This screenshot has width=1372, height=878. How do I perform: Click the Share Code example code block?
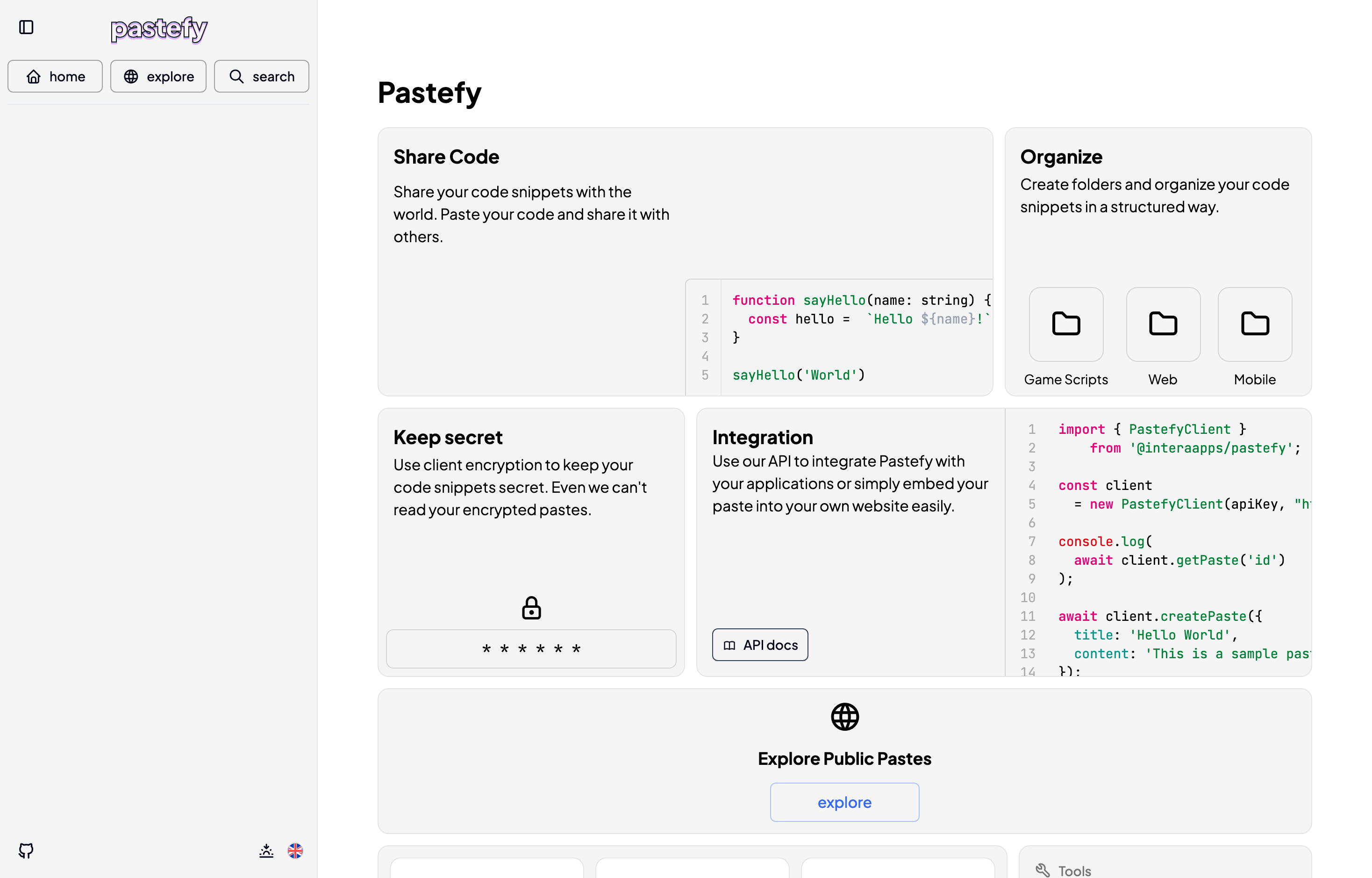[839, 338]
